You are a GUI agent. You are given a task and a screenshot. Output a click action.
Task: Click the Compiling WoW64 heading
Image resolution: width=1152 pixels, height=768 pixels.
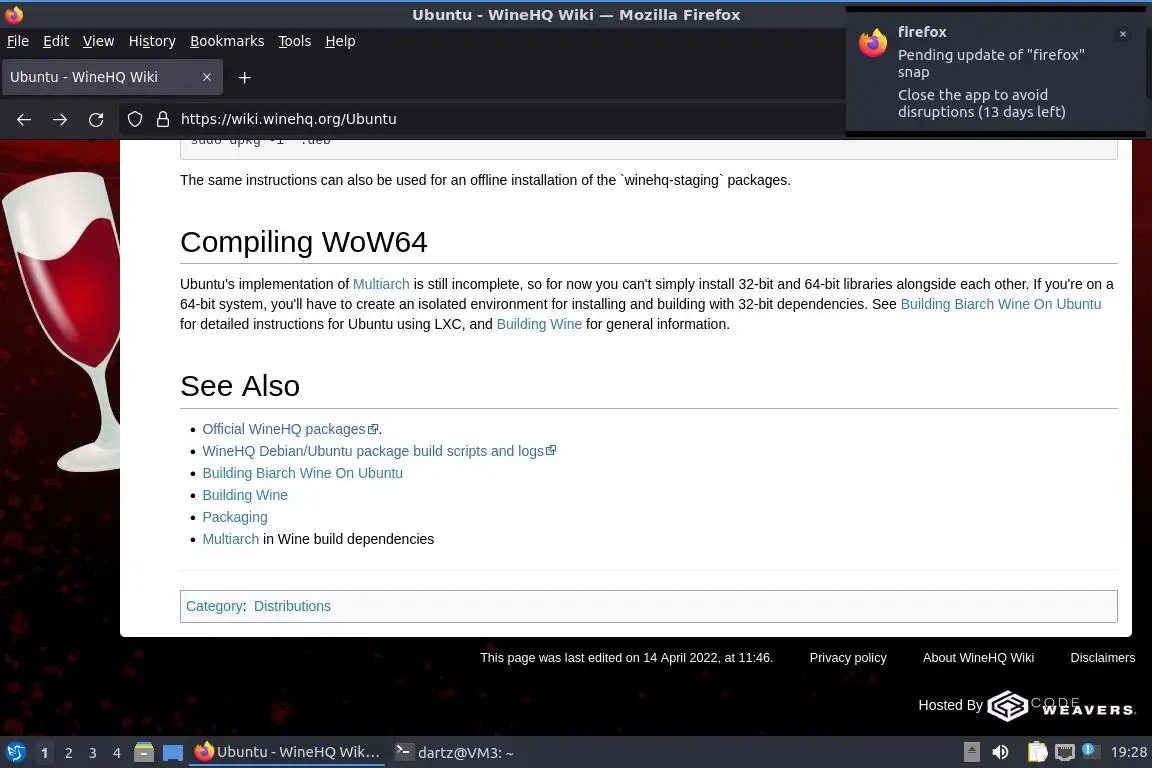[x=303, y=242]
